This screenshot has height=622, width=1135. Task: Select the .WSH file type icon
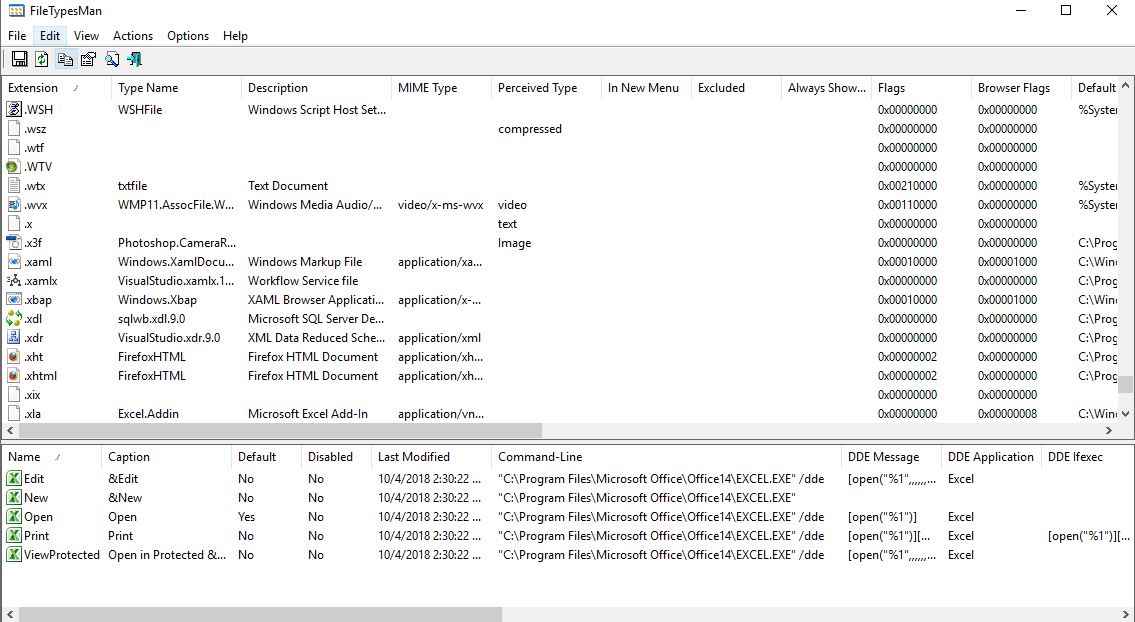point(14,109)
